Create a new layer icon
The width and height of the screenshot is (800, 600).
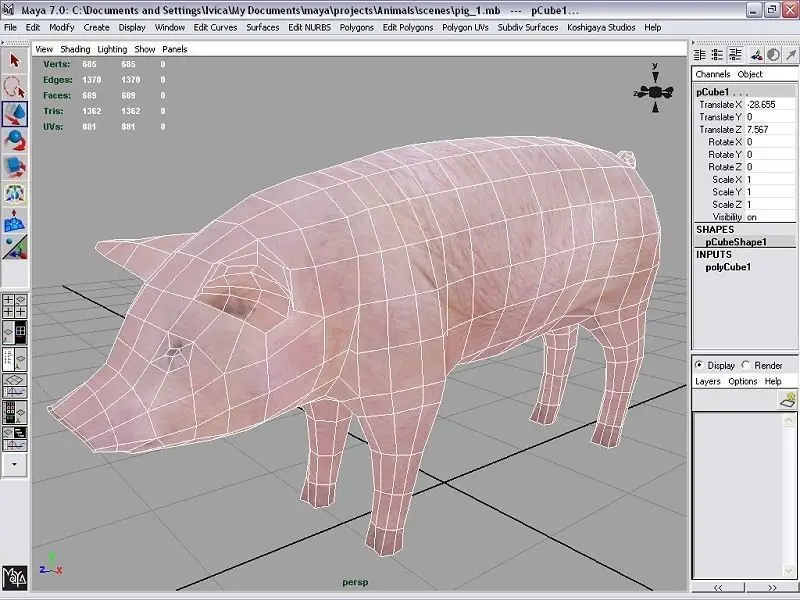point(788,400)
